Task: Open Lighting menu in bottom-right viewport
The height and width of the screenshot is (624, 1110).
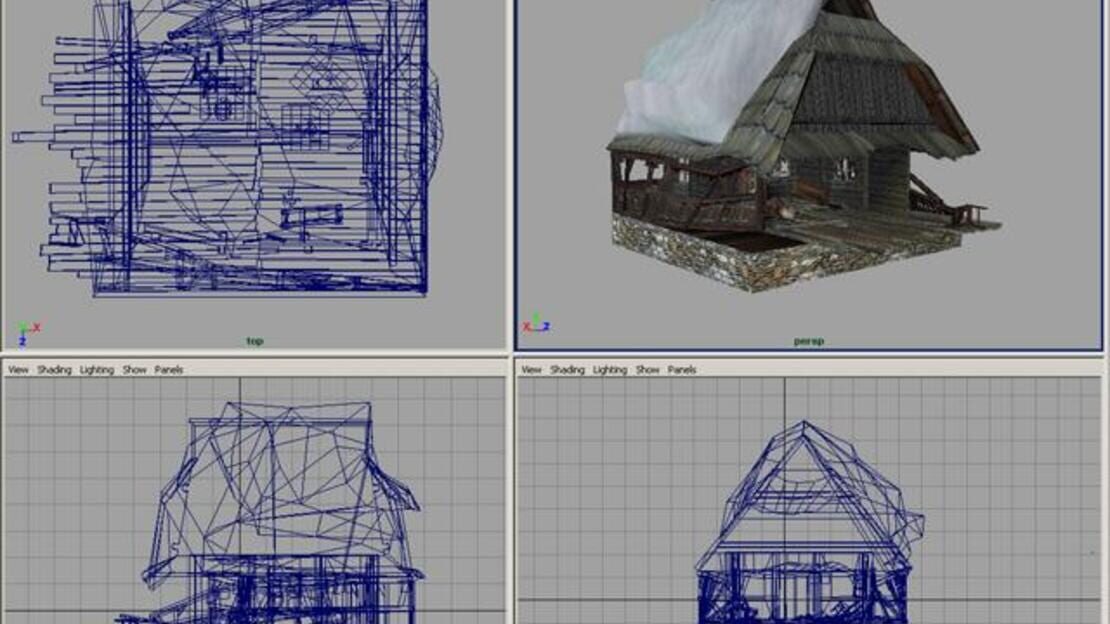Action: 610,370
